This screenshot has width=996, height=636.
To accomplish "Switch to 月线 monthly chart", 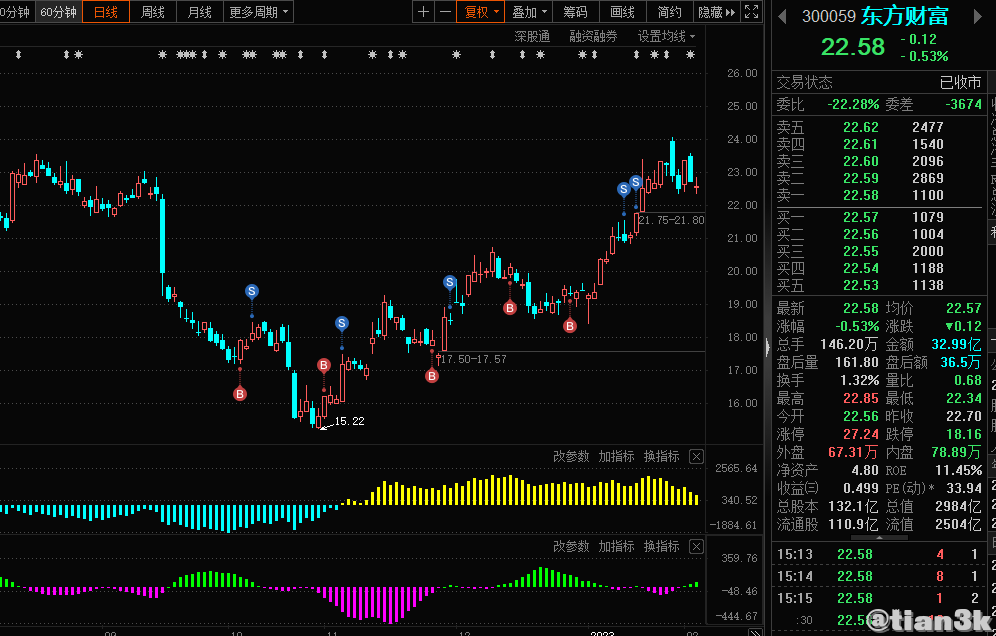I will 199,12.
